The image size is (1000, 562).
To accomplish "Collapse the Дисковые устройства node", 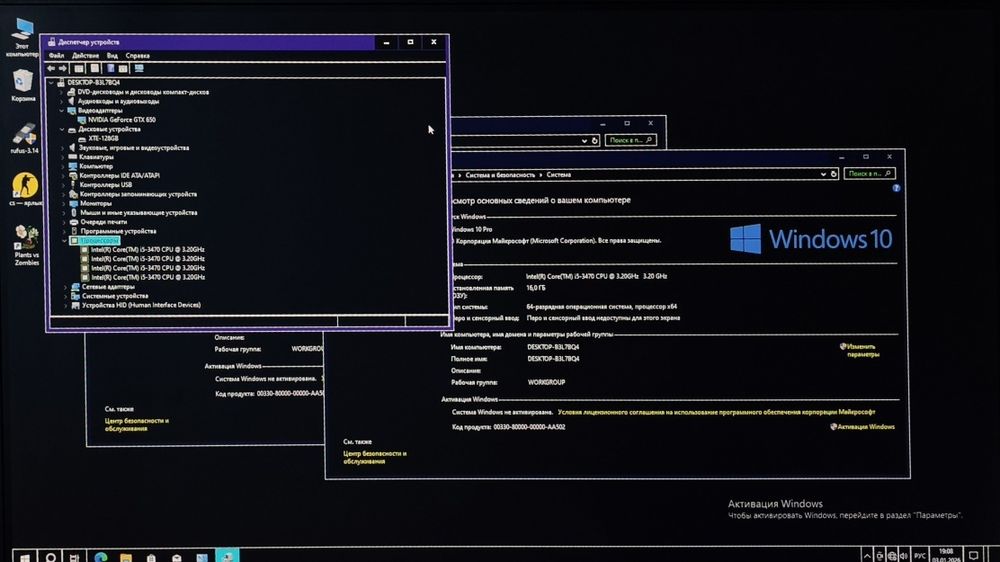I will click(62, 129).
